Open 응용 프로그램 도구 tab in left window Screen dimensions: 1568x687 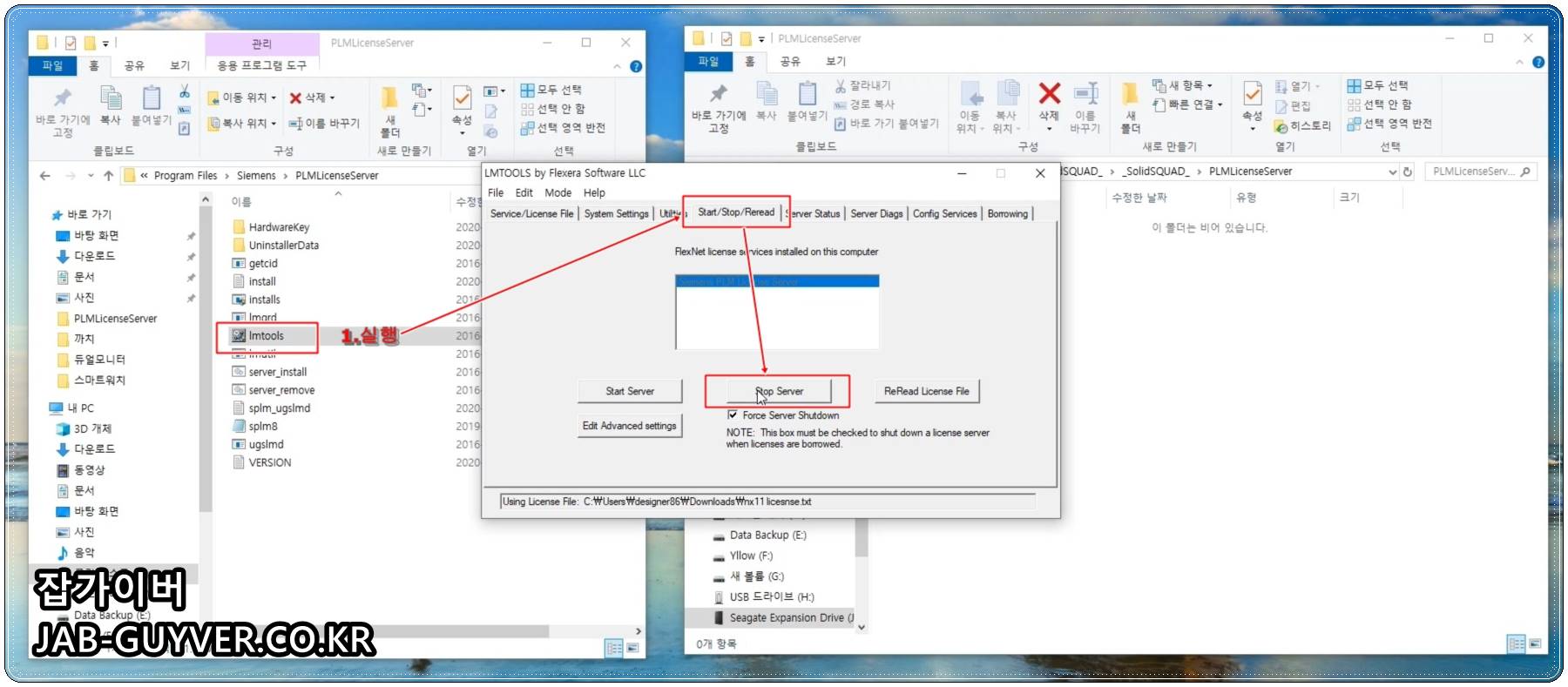pos(261,65)
